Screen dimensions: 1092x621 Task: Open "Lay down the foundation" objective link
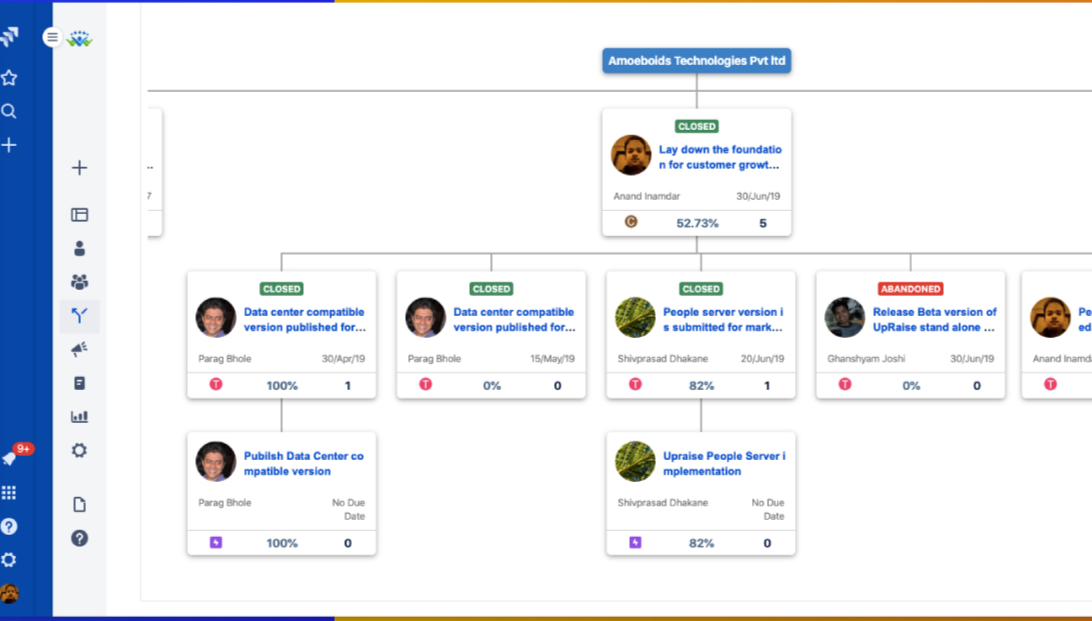pos(720,157)
